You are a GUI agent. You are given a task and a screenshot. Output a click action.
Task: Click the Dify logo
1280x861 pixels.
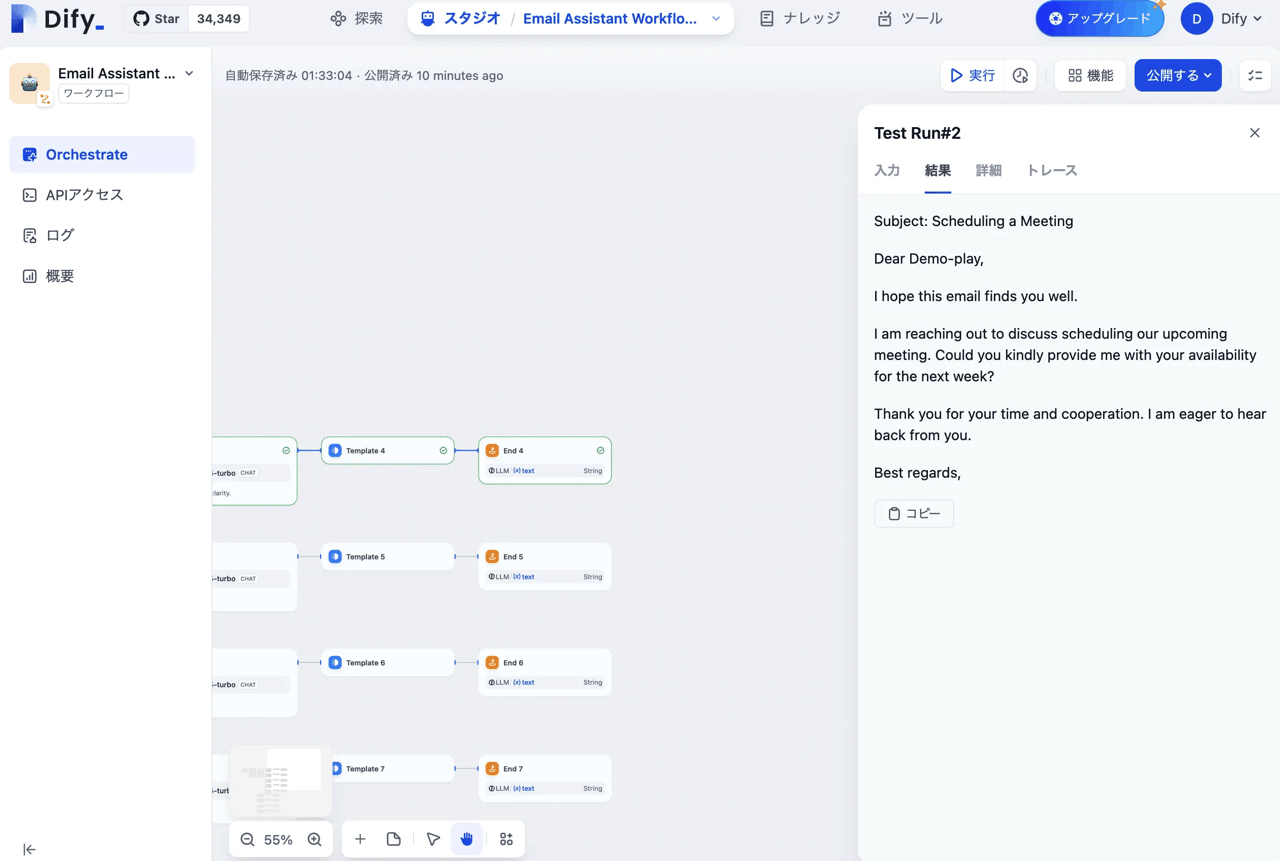pyautogui.click(x=57, y=18)
